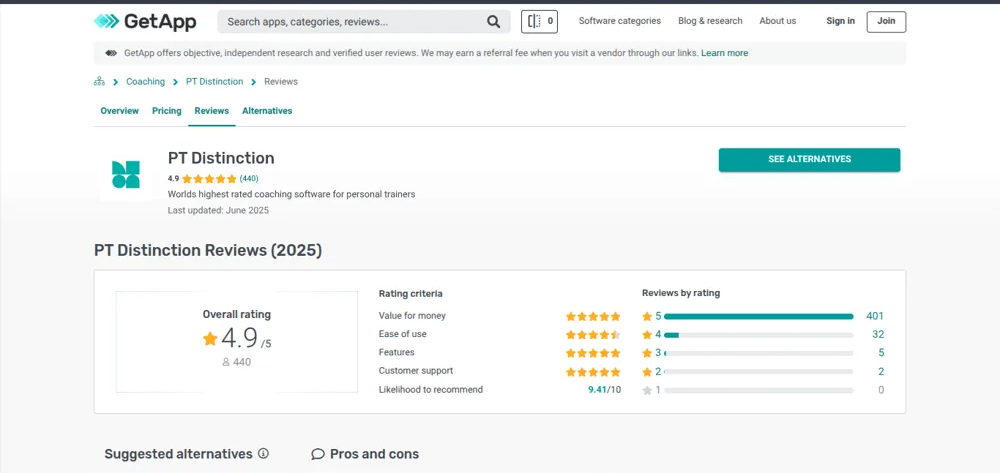Click the Pros and cons speech bubble icon

pyautogui.click(x=318, y=455)
